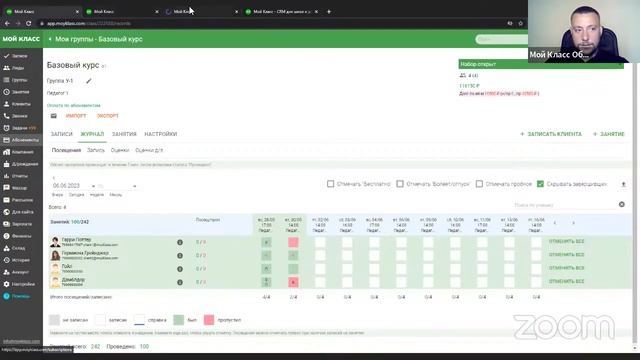
Task: Click the info icon in the Дамблдор row
Action: (180, 282)
